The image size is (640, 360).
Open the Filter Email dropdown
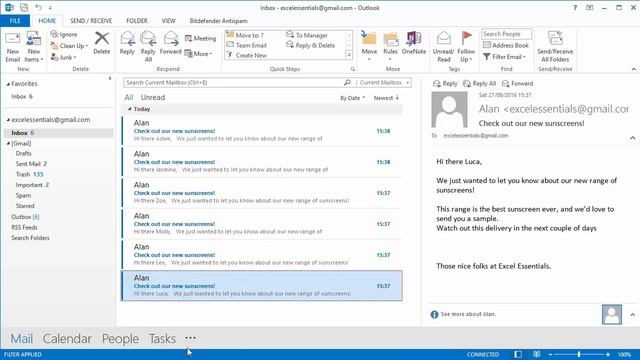504,57
